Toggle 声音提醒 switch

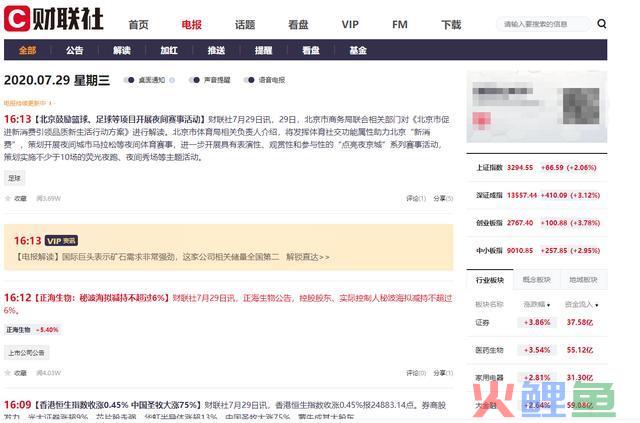(195, 80)
